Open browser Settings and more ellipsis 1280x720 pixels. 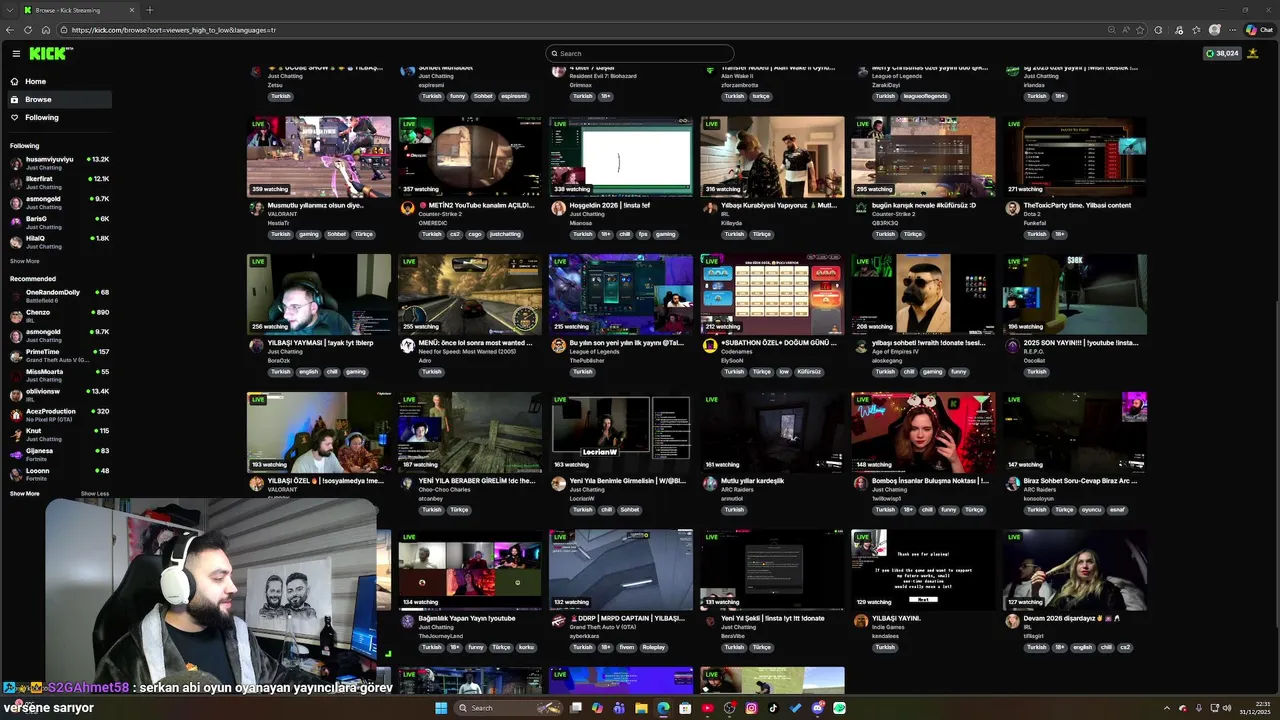click(x=1232, y=30)
